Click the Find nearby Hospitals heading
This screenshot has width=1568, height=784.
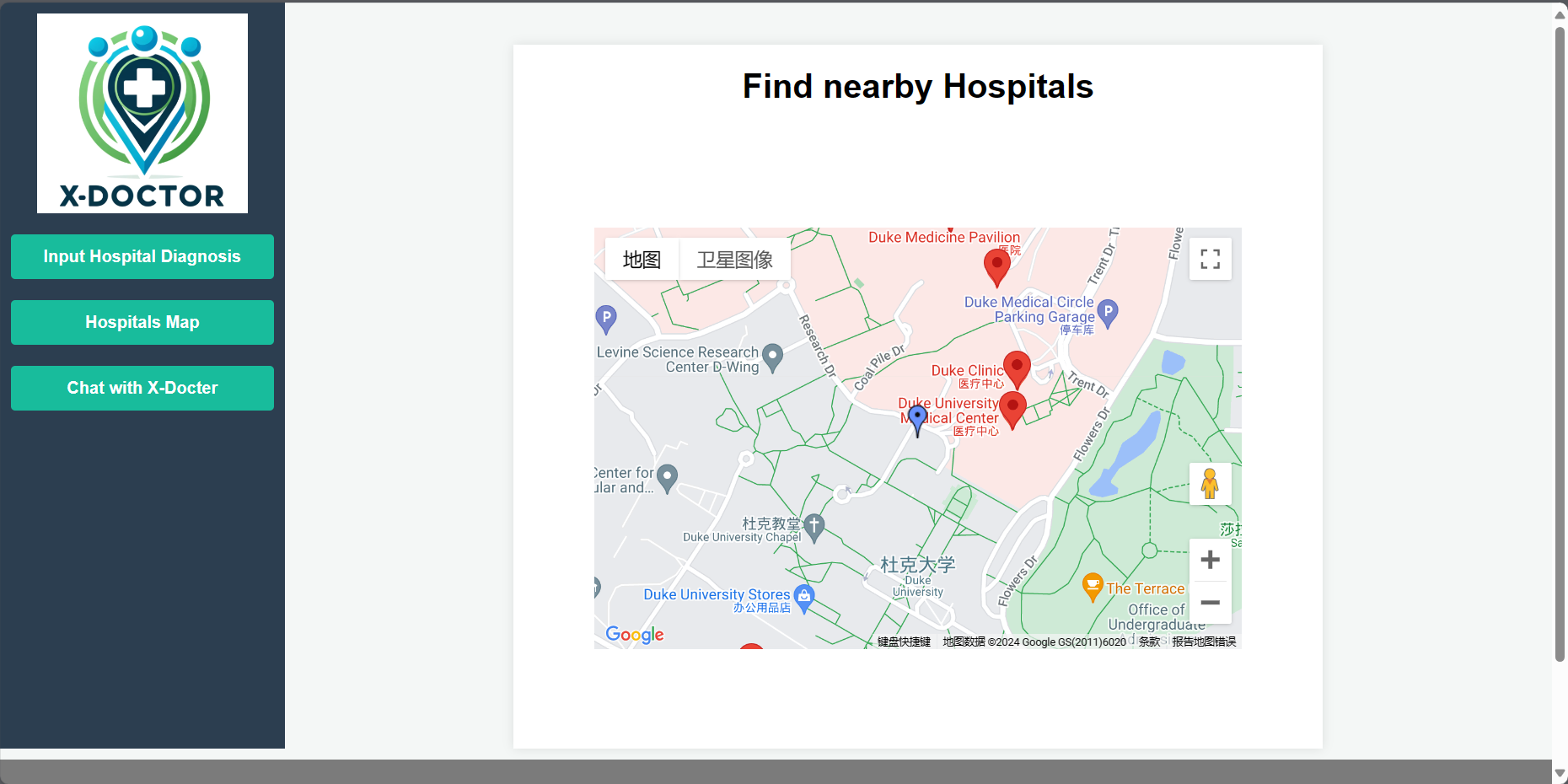click(x=918, y=86)
